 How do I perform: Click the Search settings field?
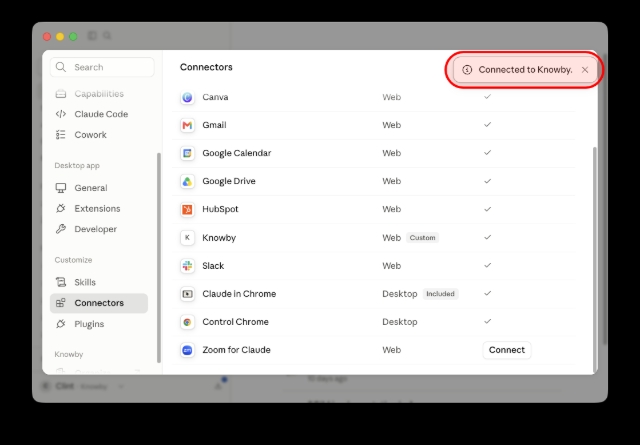point(102,67)
